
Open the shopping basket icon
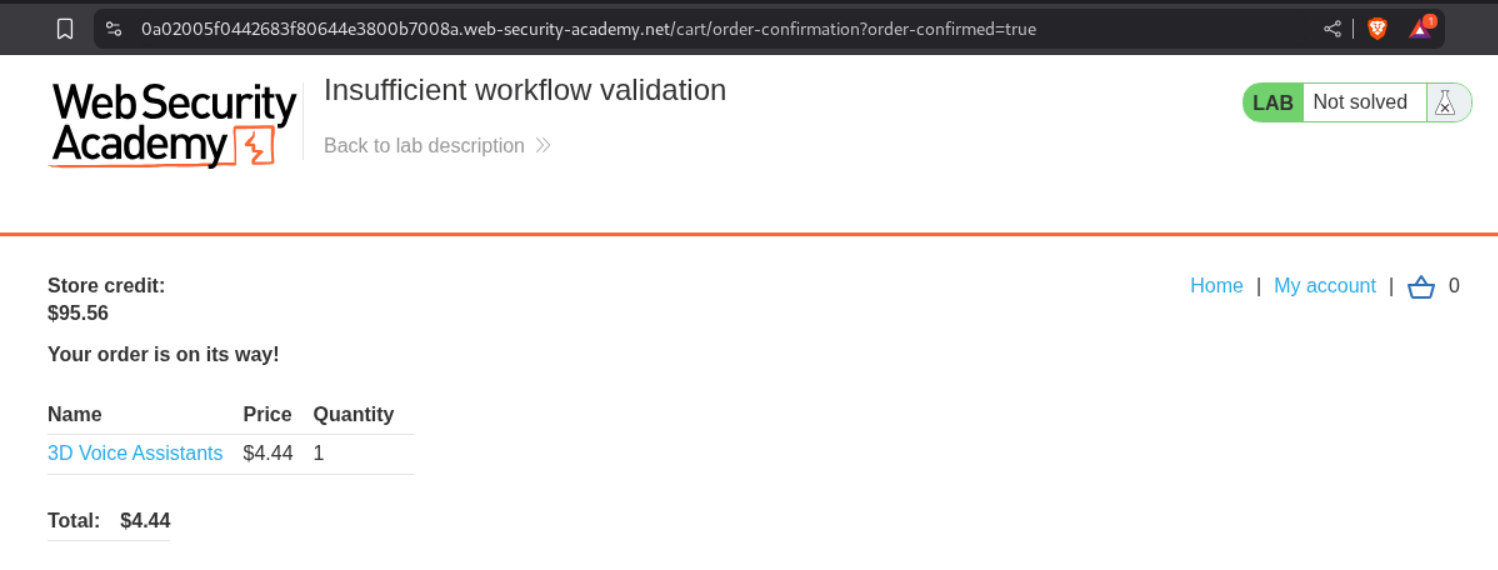(1421, 287)
